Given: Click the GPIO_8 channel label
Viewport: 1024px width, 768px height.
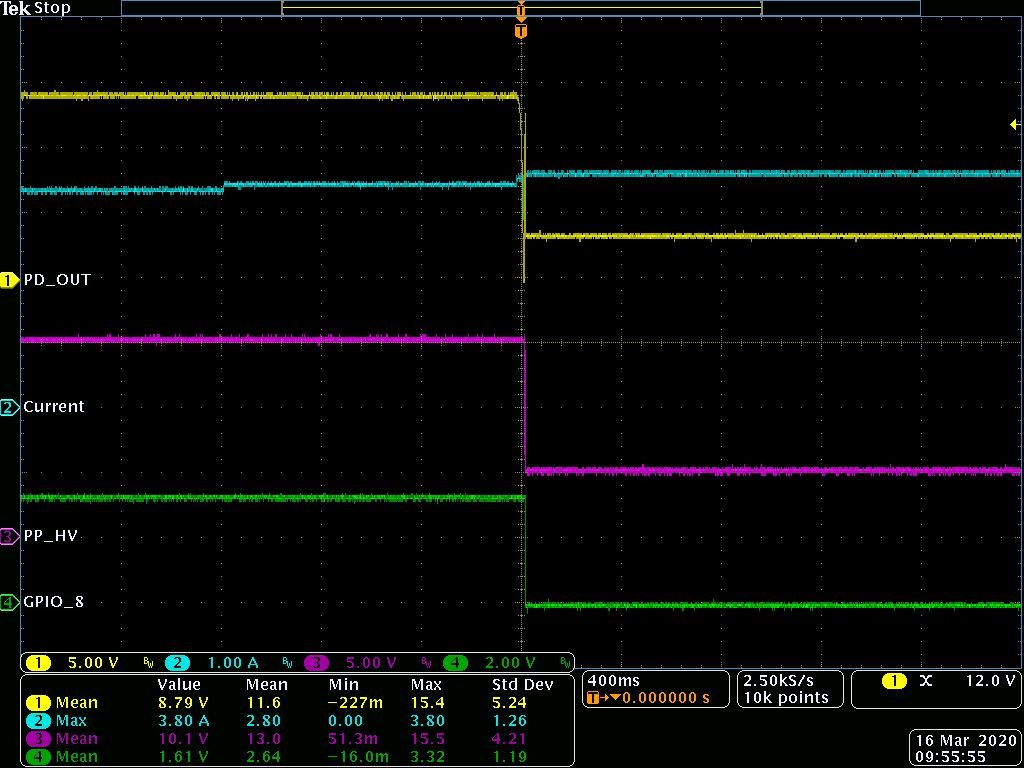Looking at the screenshot, I should pos(54,601).
